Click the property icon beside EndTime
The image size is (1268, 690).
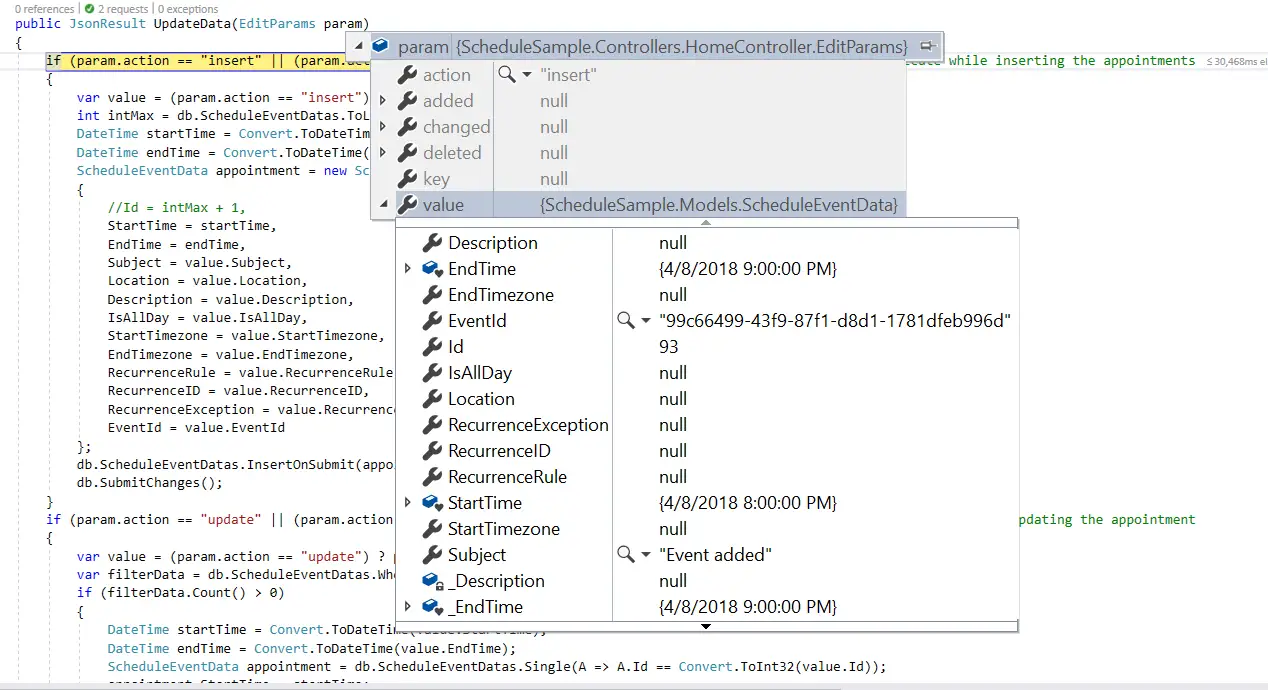click(x=432, y=269)
